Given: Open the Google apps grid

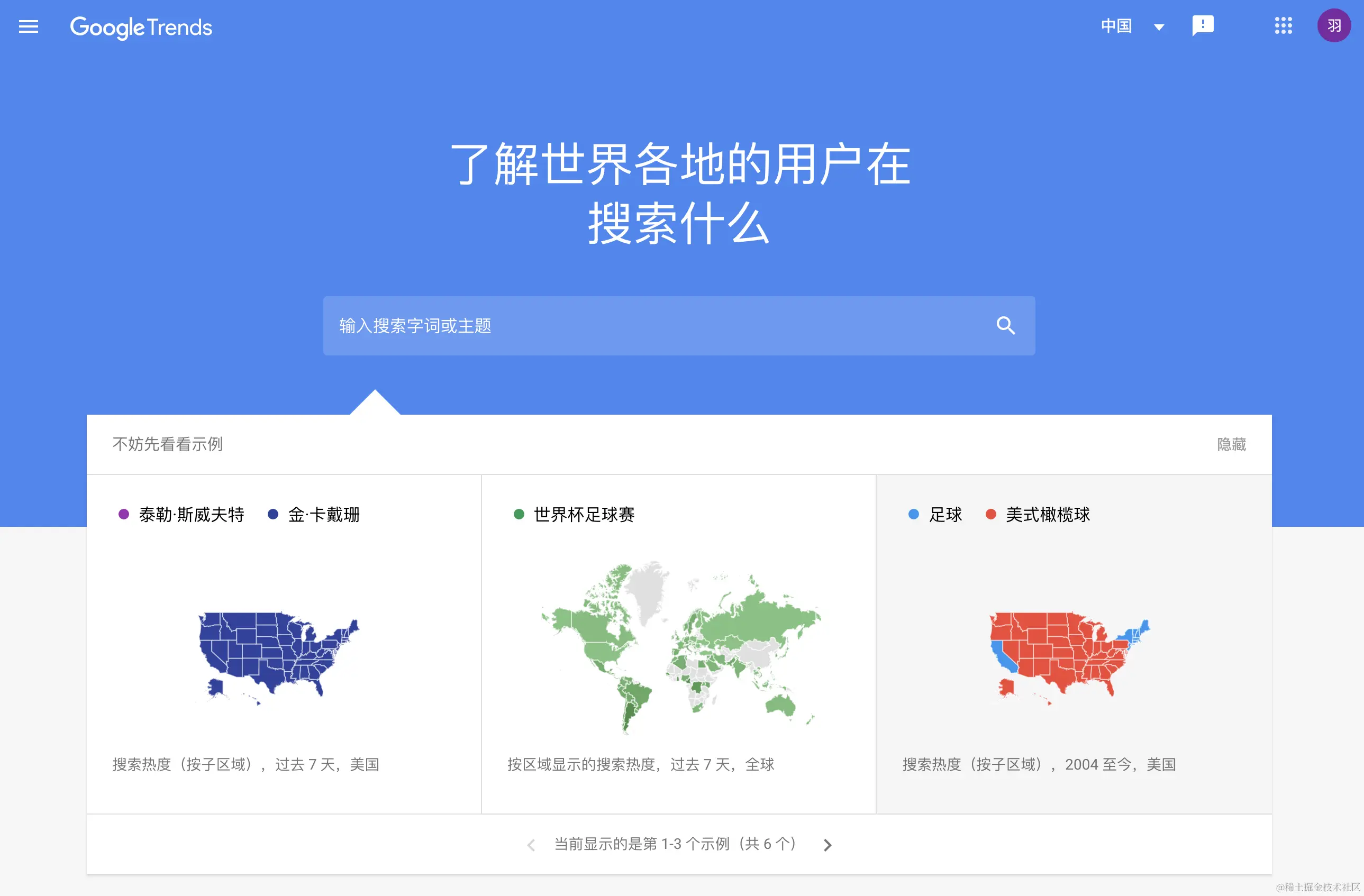Looking at the screenshot, I should [1283, 26].
